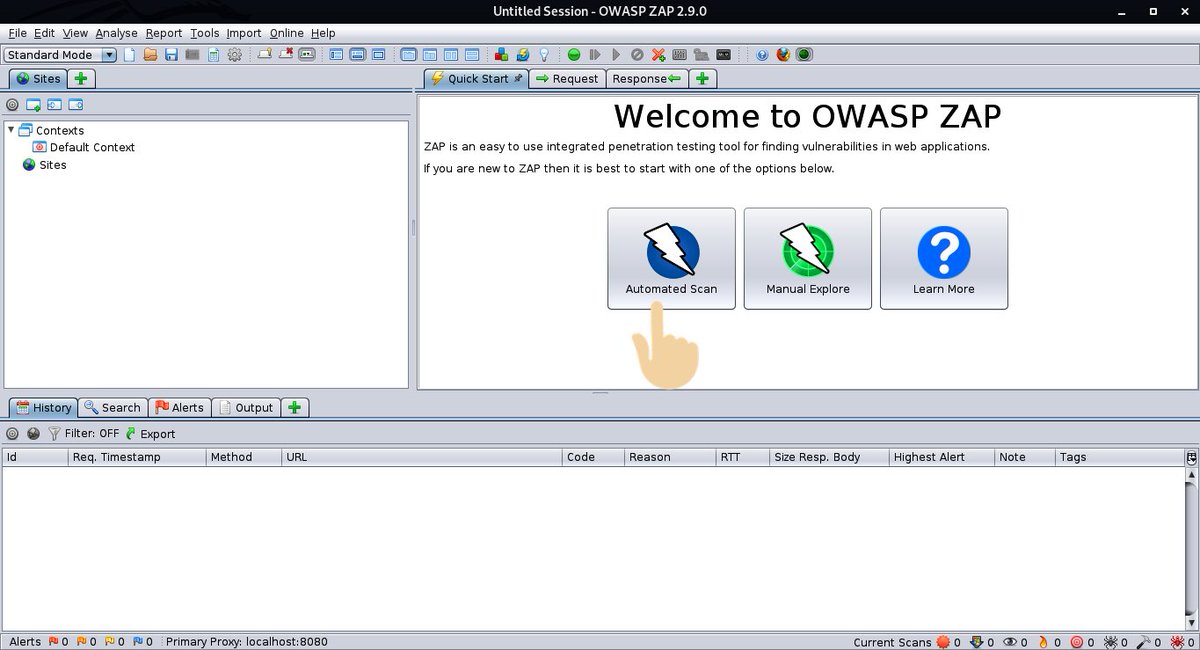Select the History tab
Viewport: 1200px width, 650px height.
[44, 407]
